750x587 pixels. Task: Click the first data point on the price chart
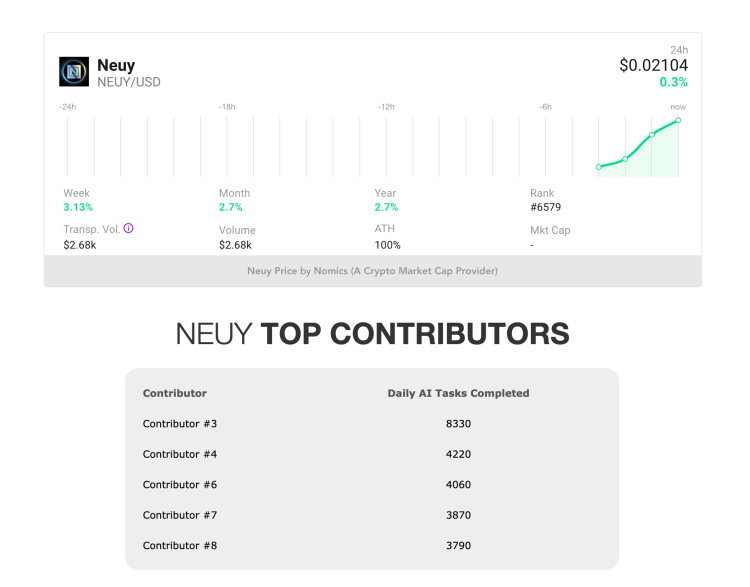coord(598,167)
